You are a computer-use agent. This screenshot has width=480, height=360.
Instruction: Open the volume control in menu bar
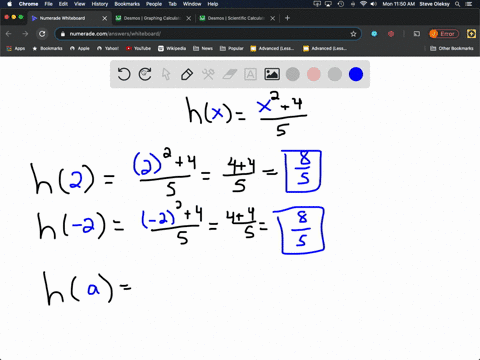click(374, 4)
